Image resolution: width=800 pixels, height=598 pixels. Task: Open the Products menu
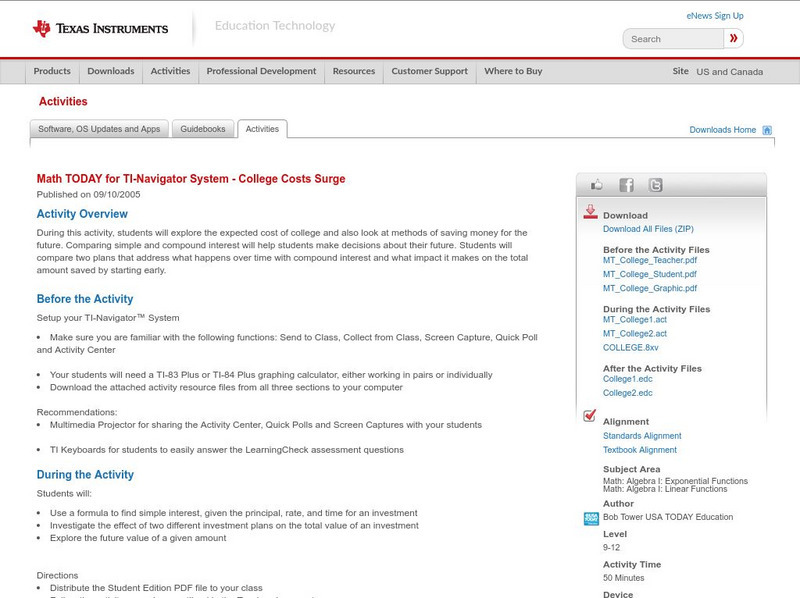(x=52, y=71)
